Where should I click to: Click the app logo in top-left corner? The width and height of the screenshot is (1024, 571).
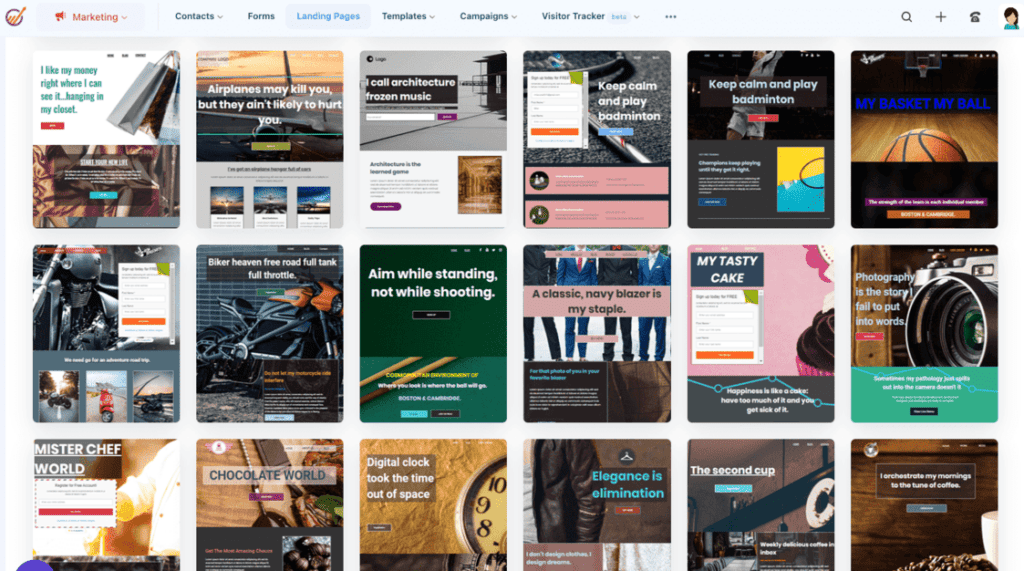point(16,17)
